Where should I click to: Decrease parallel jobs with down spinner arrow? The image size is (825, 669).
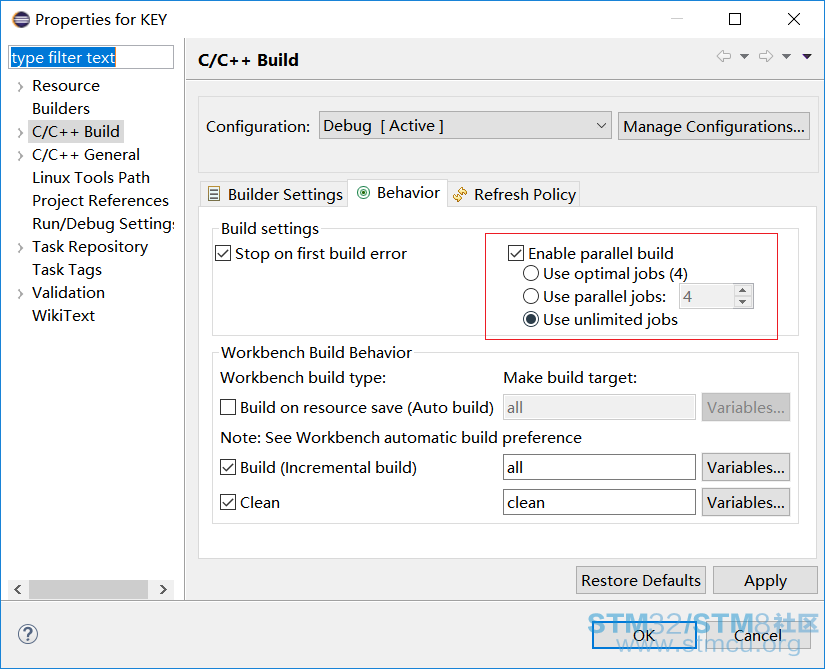[742, 302]
